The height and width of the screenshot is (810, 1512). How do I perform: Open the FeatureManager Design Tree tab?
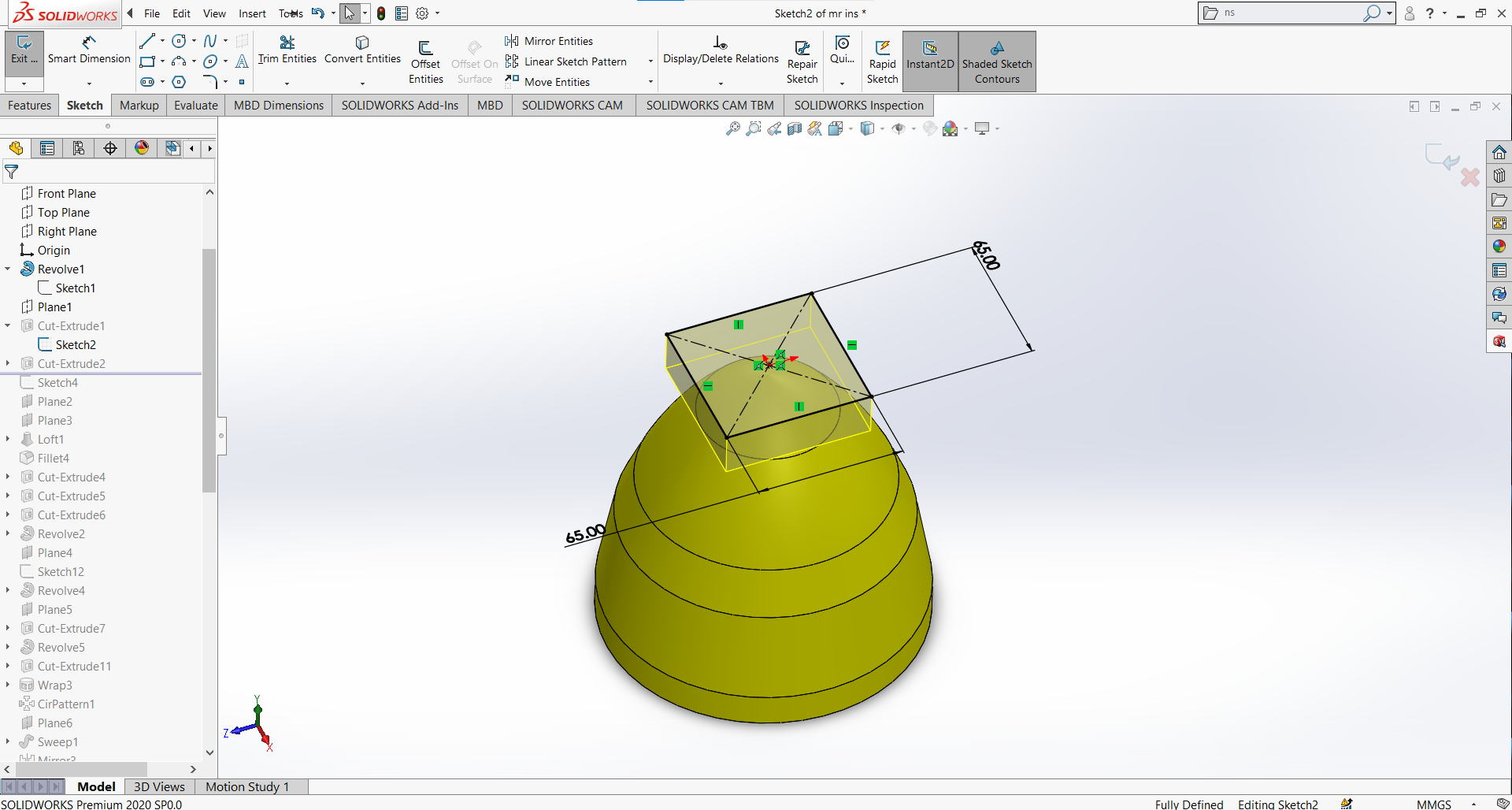click(16, 148)
